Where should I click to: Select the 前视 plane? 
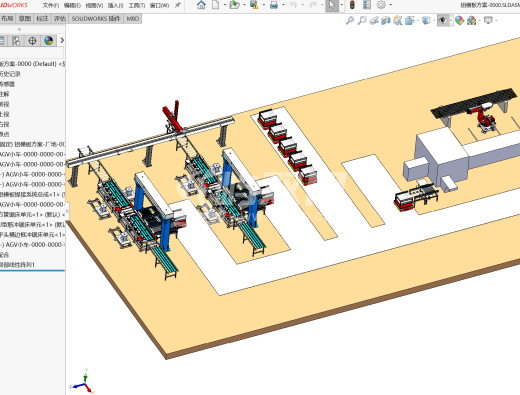pos(5,104)
